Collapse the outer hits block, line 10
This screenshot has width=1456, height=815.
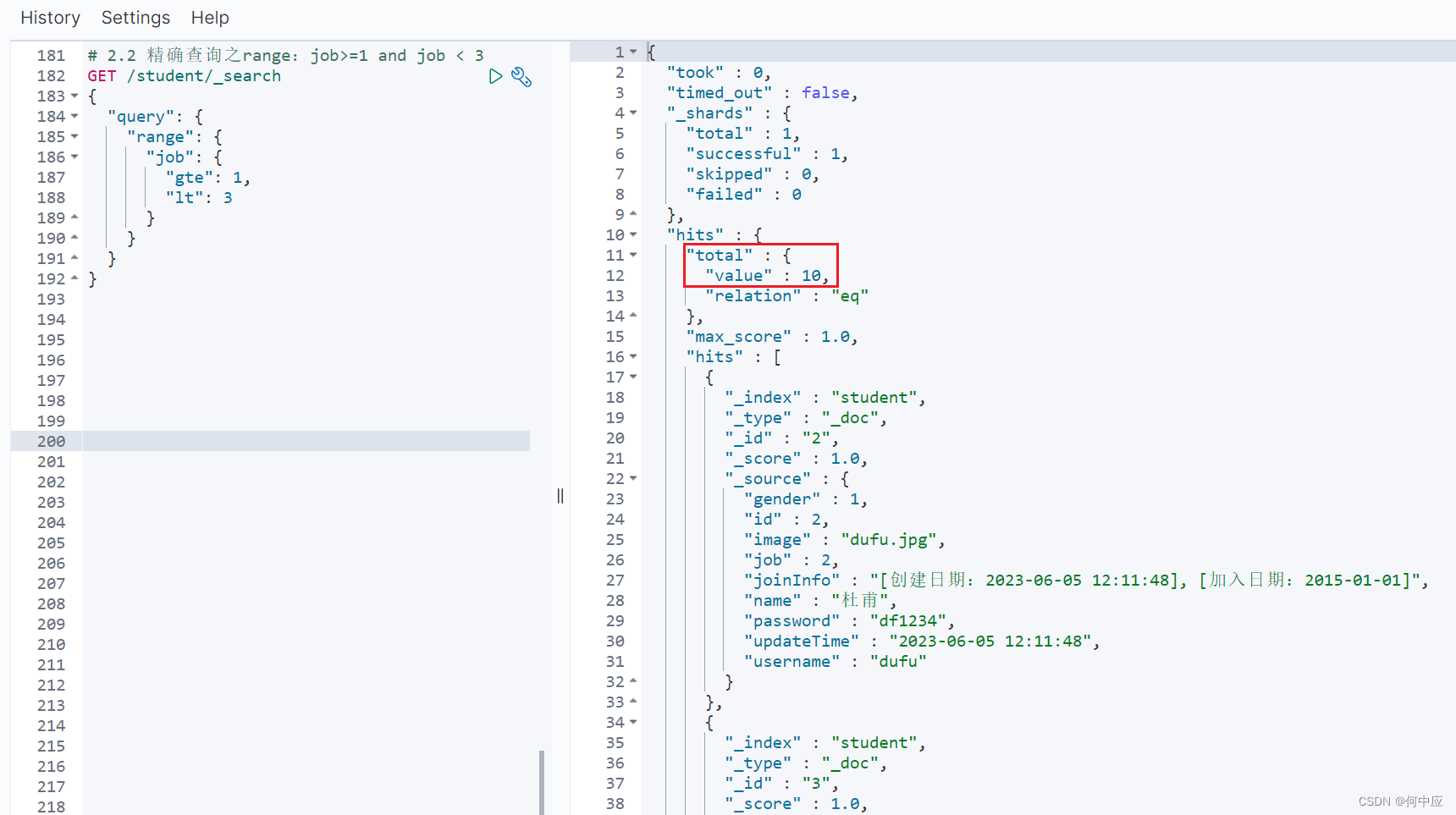coord(633,234)
